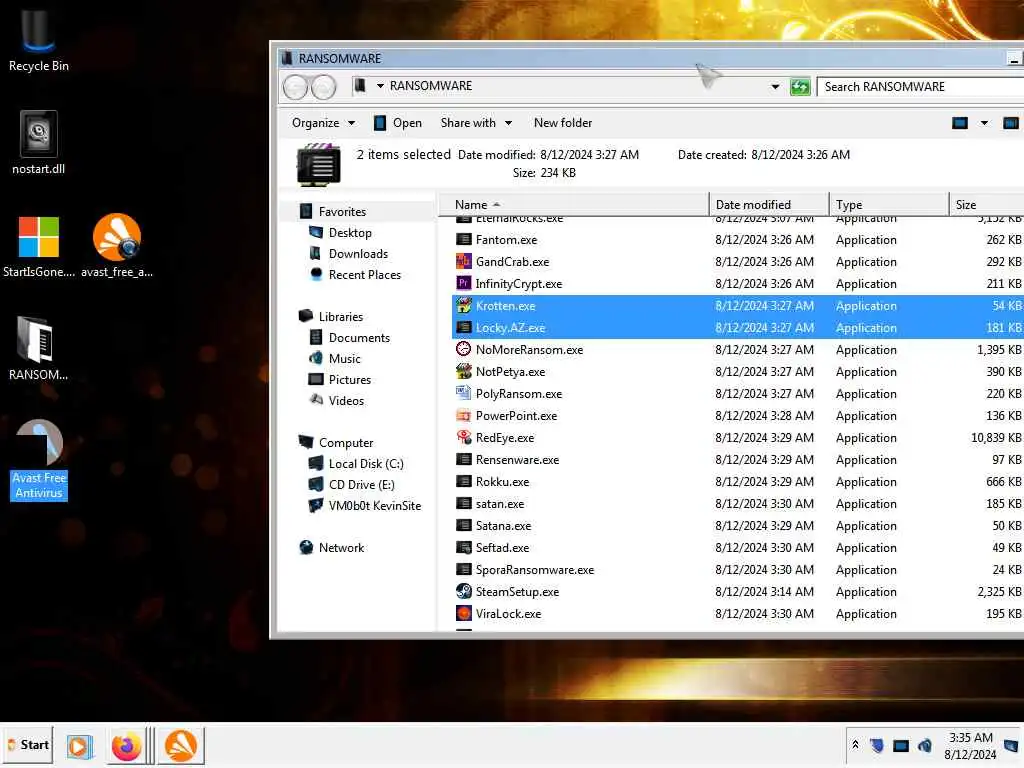The height and width of the screenshot is (768, 1024).
Task: Open the Share with menu
Action: [476, 123]
